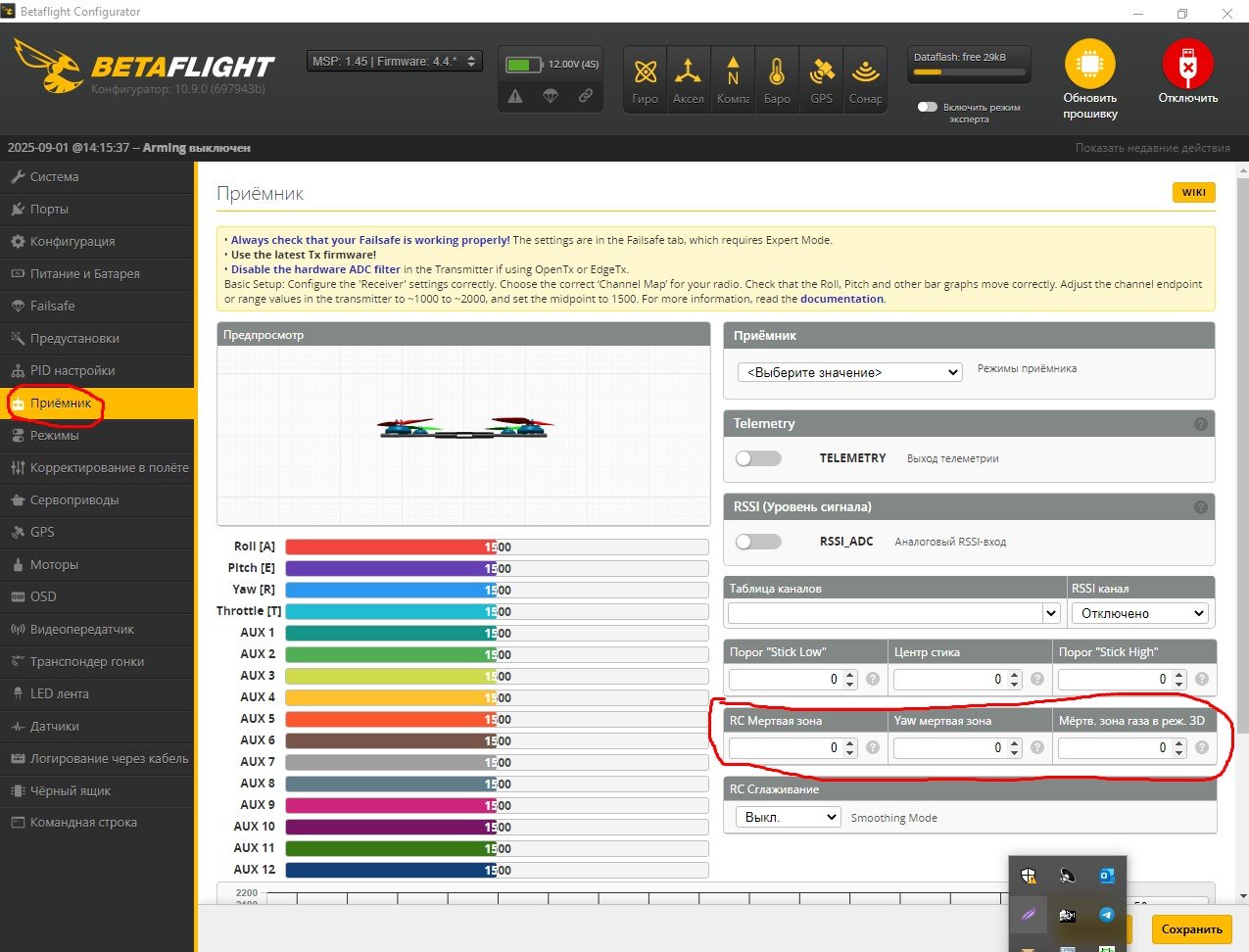The image size is (1249, 952).
Task: Click help icon next to Stick High threshold
Action: click(x=1202, y=679)
